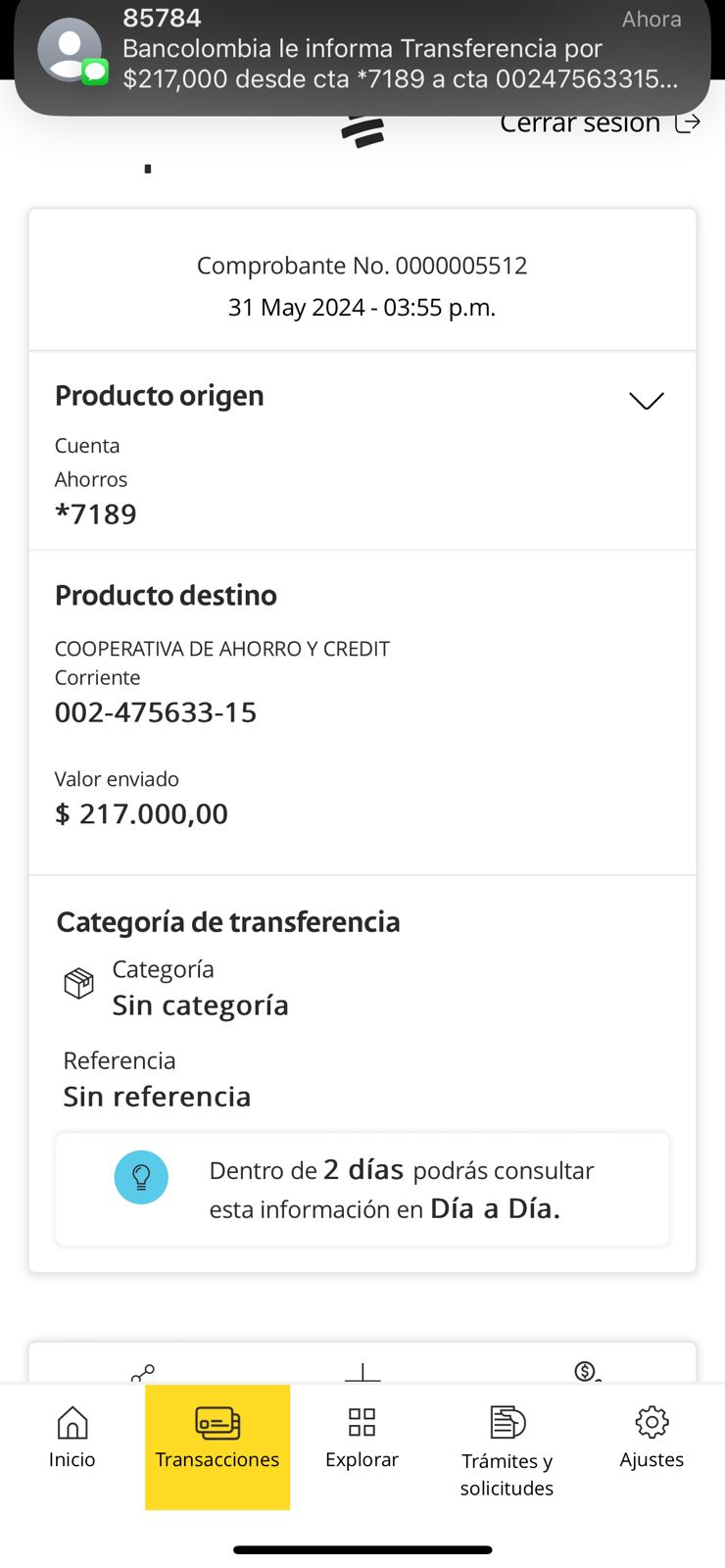
Task: Tap the Sin categoría package icon
Action: tap(78, 982)
